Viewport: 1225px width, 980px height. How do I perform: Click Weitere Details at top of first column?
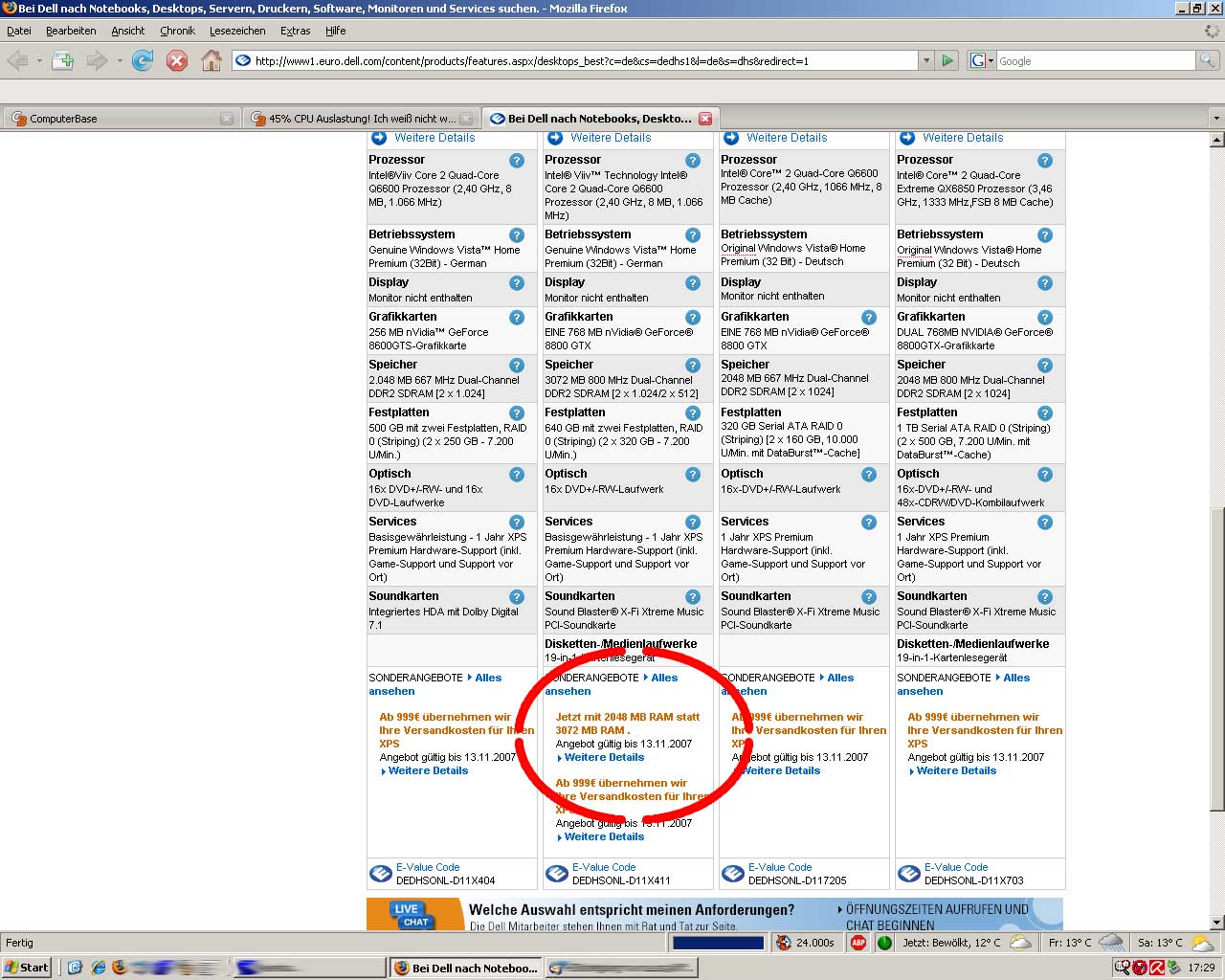pos(434,138)
